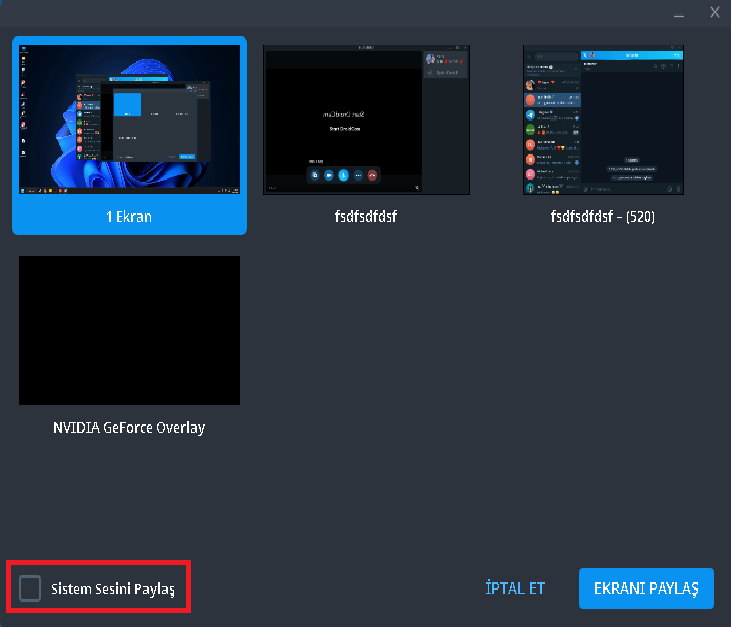Click camera icon in call preview
This screenshot has width=731, height=628.
click(x=329, y=175)
